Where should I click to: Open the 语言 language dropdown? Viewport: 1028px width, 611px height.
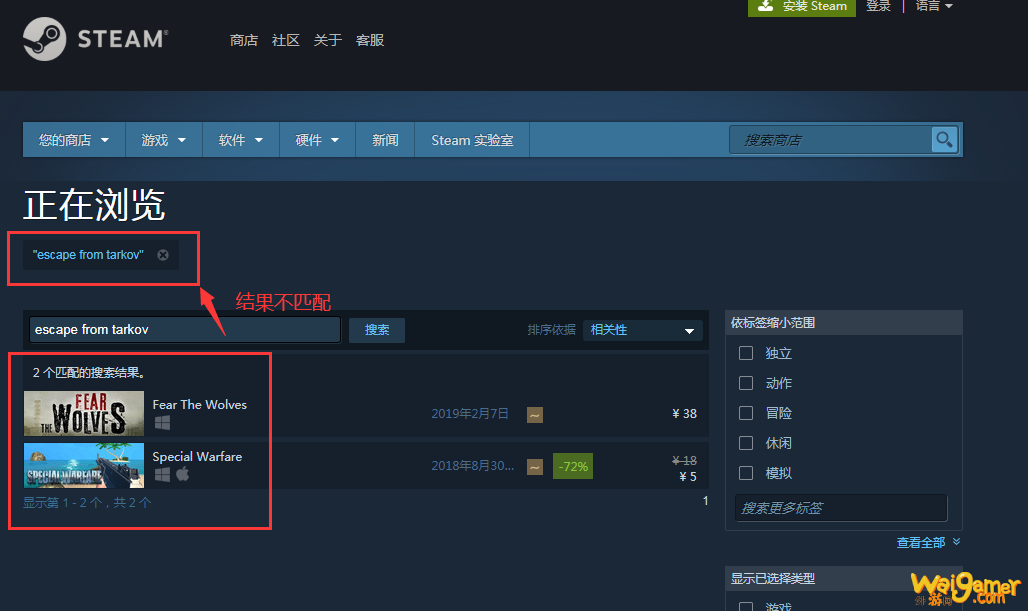pos(934,6)
